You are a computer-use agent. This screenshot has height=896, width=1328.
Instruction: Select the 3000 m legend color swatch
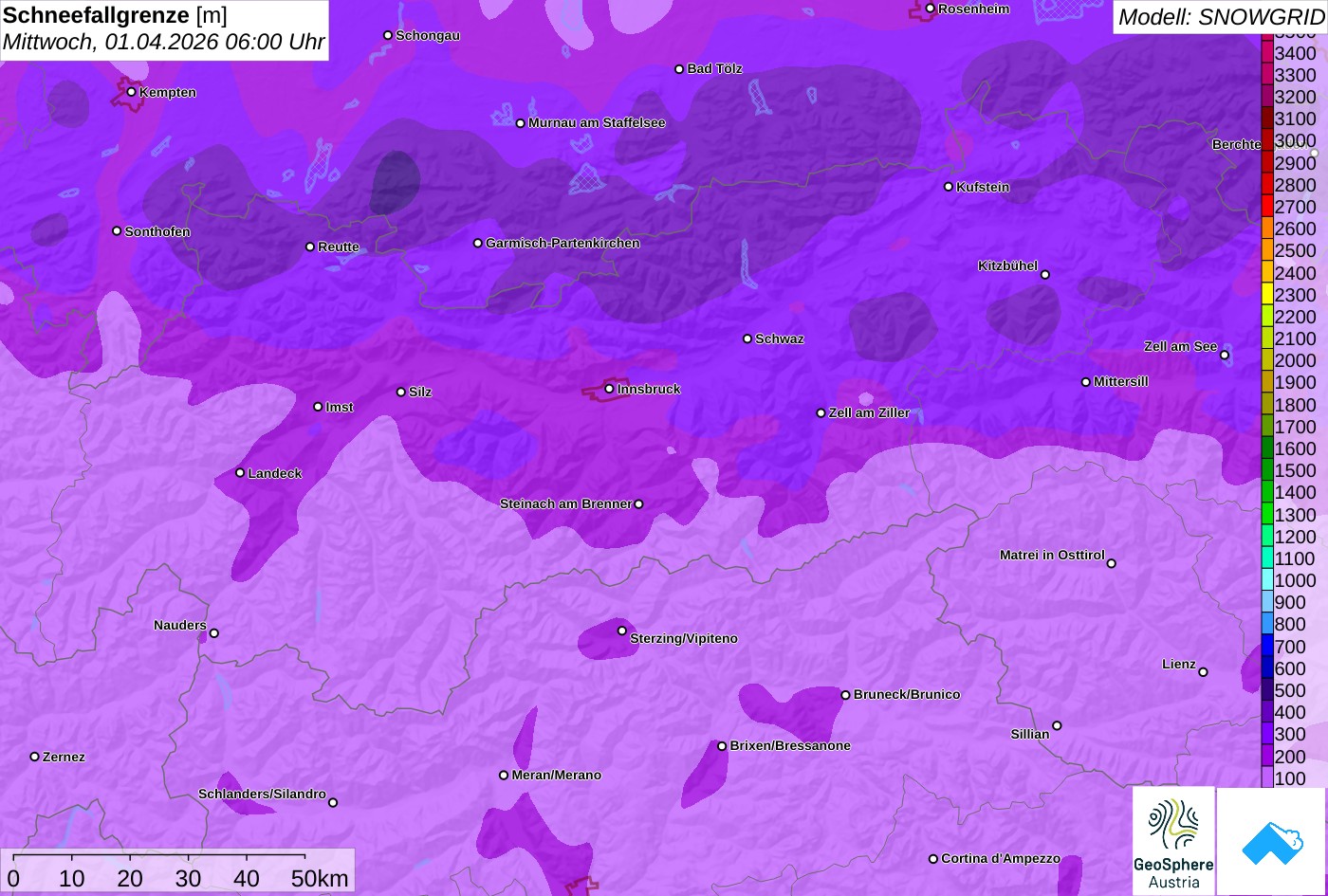(1267, 140)
